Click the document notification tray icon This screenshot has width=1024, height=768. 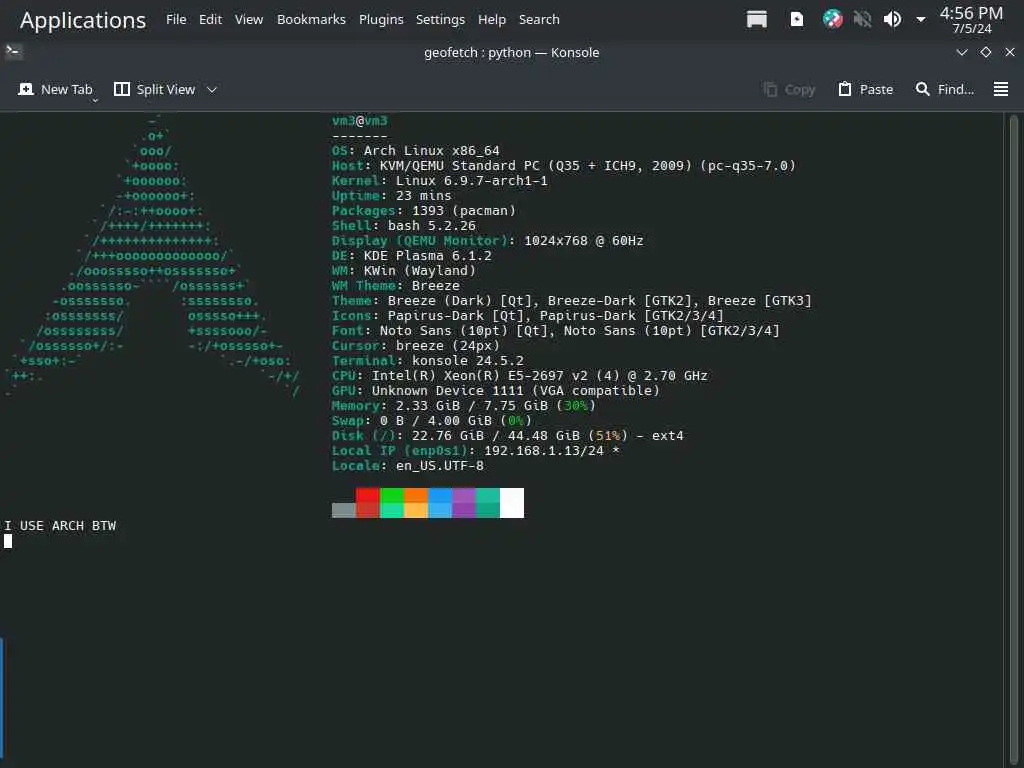pyautogui.click(x=797, y=19)
